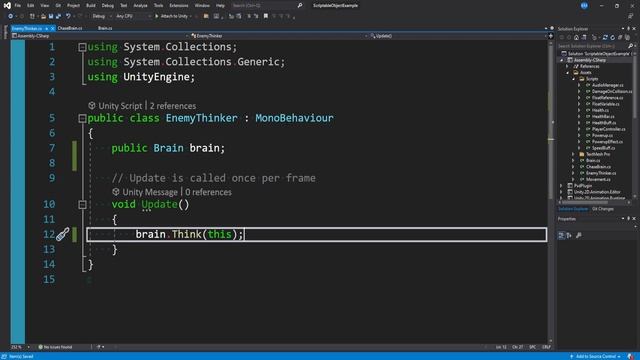
Task: Open the Update() member navigation dropdown
Action: click(458, 36)
